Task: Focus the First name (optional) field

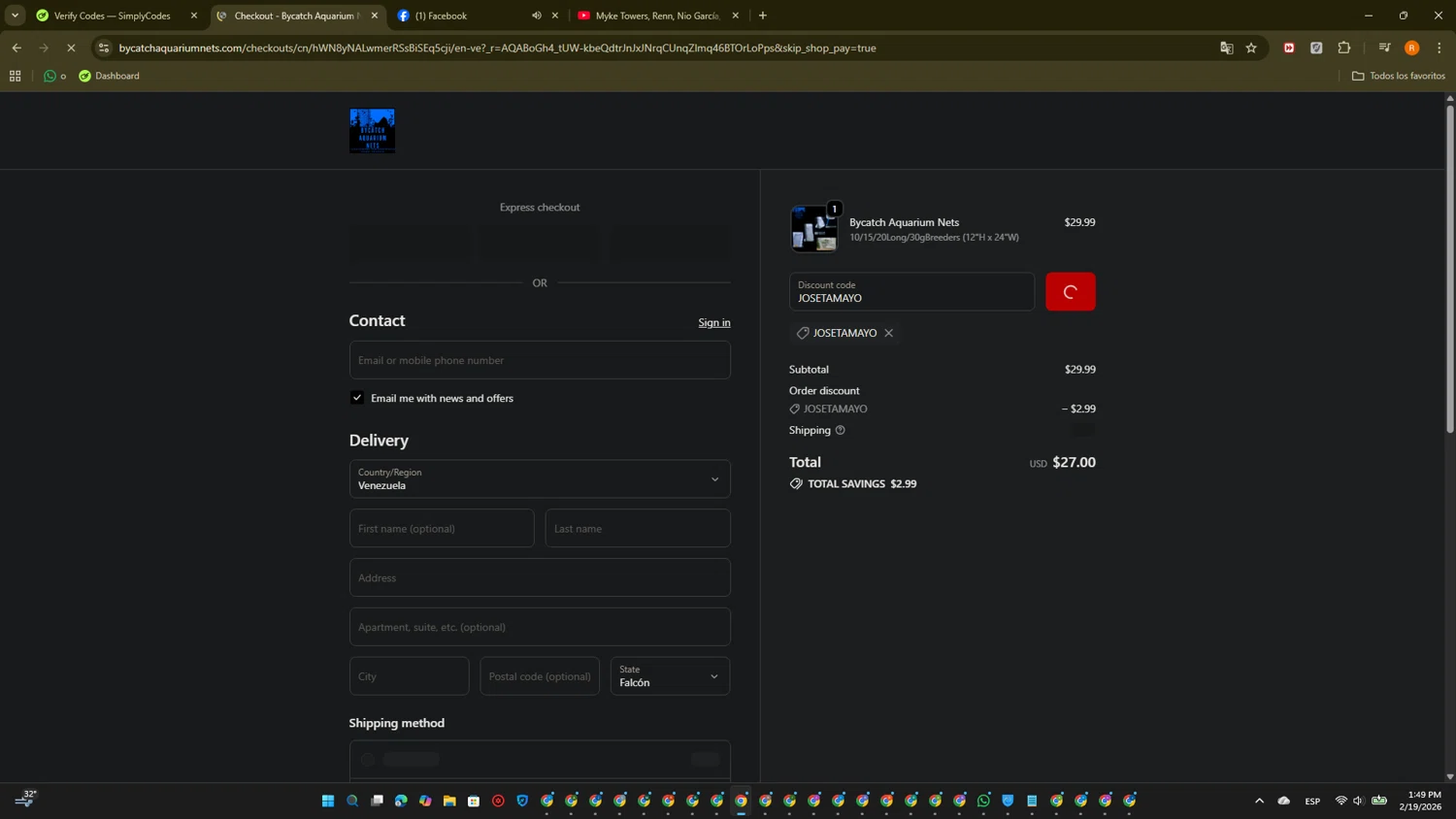Action: click(x=442, y=529)
